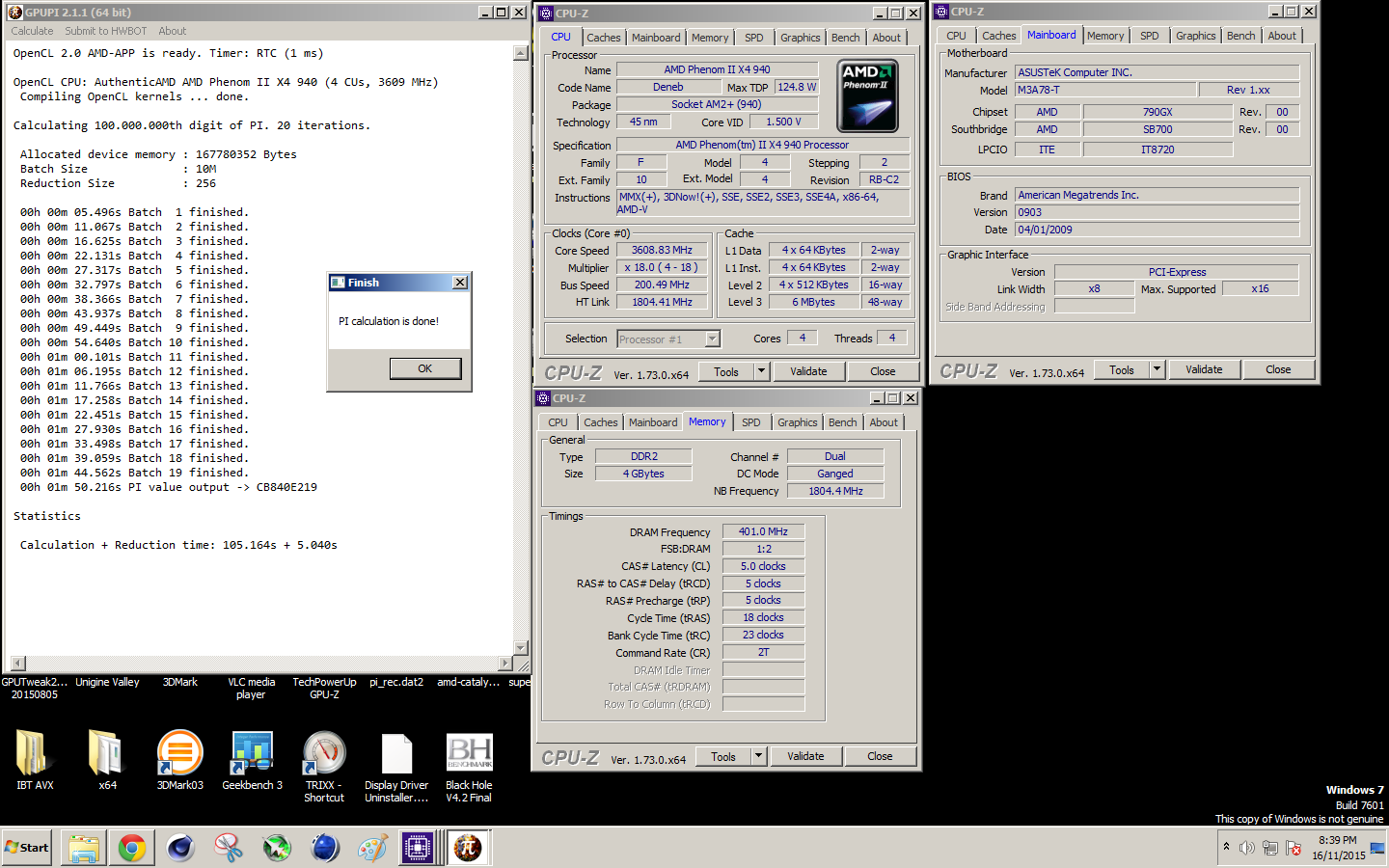Click Validate in CPU tab window

point(808,371)
